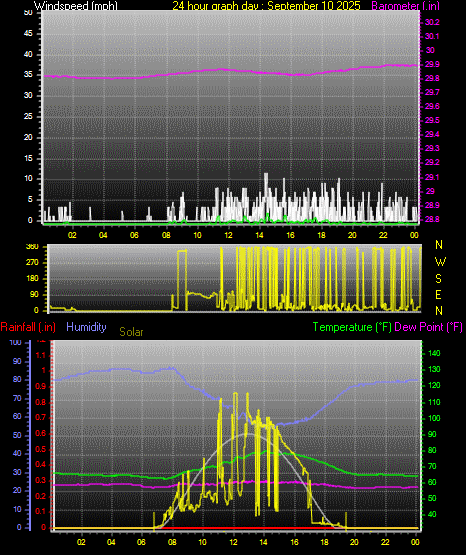Click the 24 hour graph day title

(x=266, y=6)
